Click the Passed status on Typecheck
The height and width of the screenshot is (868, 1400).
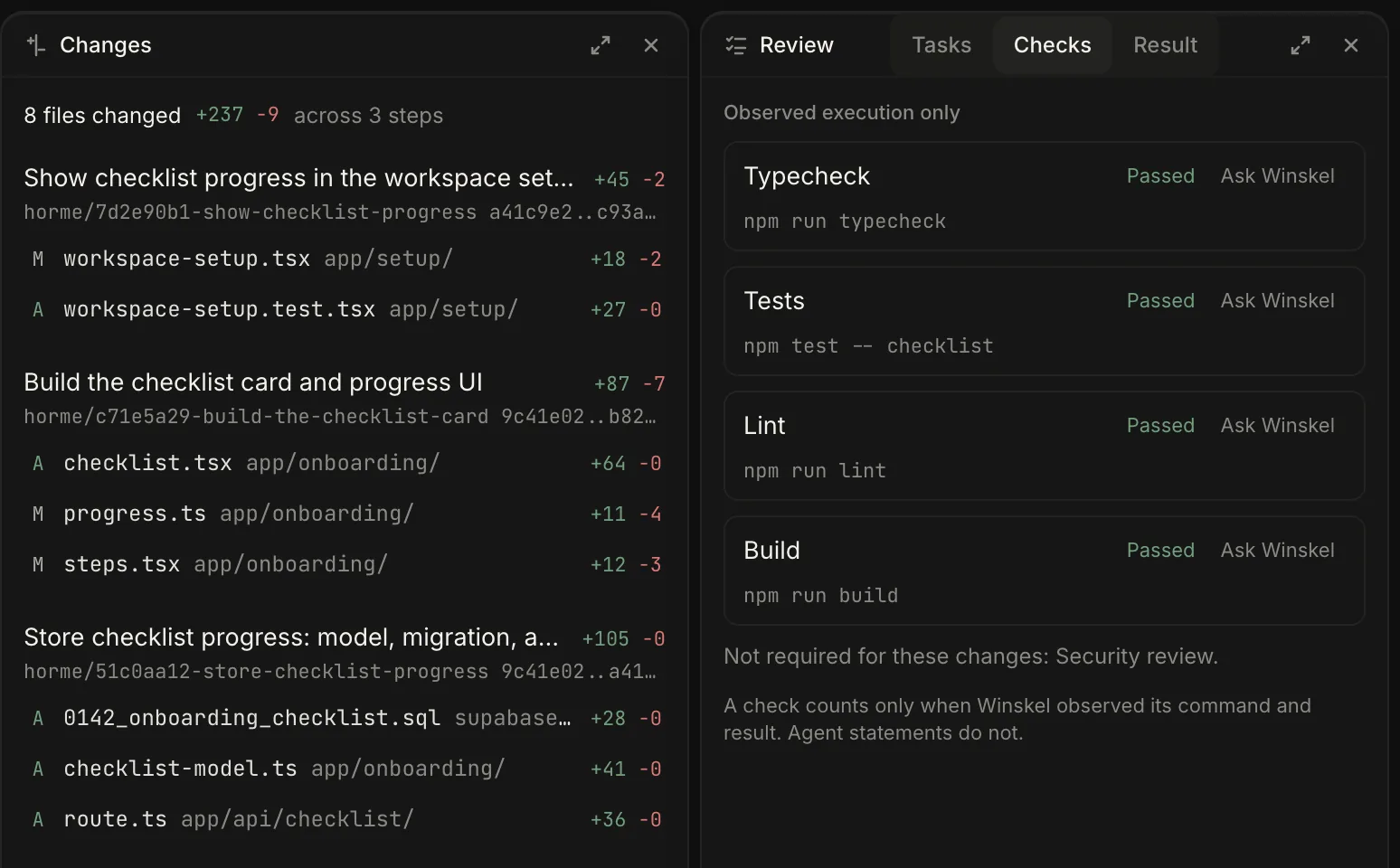click(x=1160, y=176)
